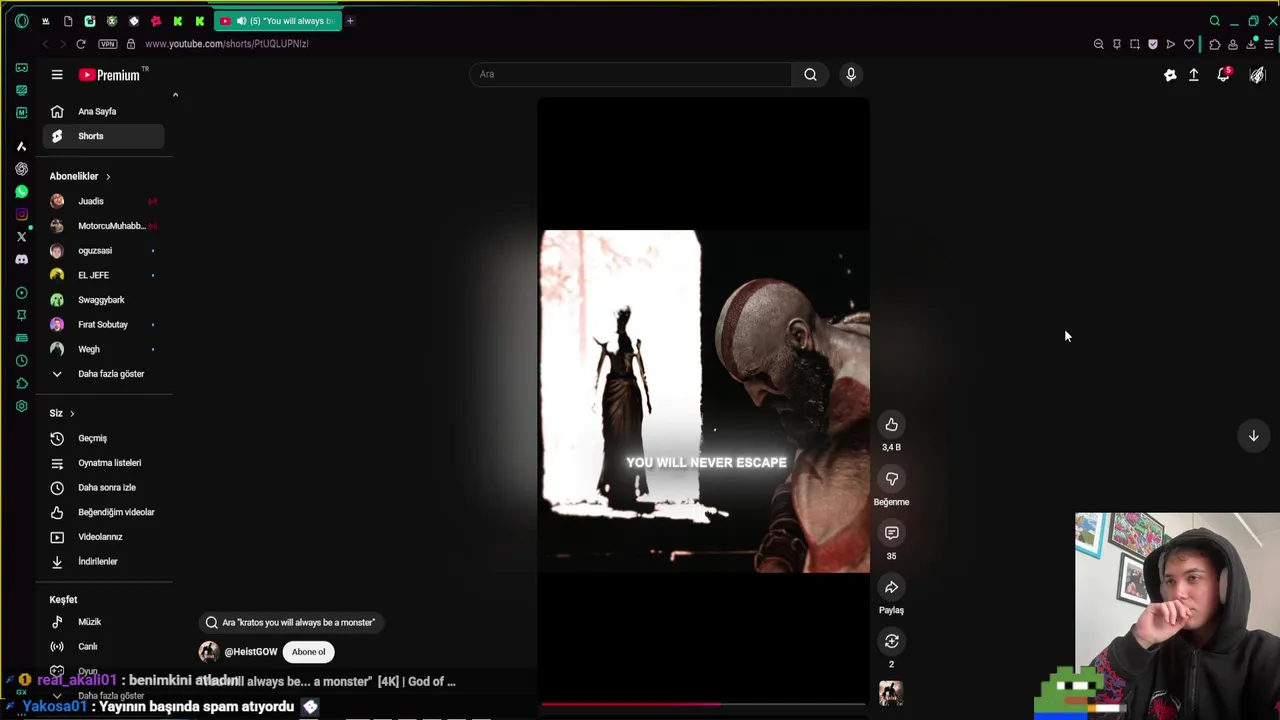The width and height of the screenshot is (1280, 720).
Task: Open the star-shaped icon in YouTube header
Action: [x=1170, y=75]
